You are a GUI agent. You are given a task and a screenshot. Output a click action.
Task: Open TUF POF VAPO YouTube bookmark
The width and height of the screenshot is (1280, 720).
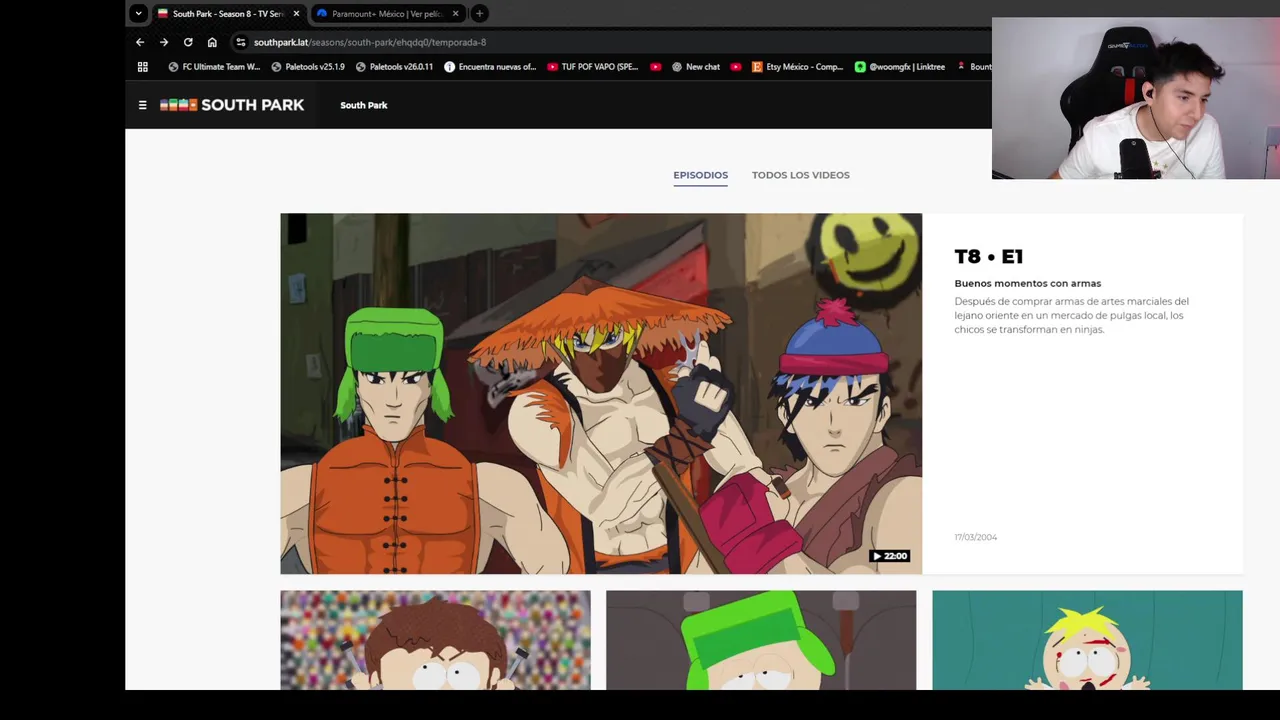592,67
